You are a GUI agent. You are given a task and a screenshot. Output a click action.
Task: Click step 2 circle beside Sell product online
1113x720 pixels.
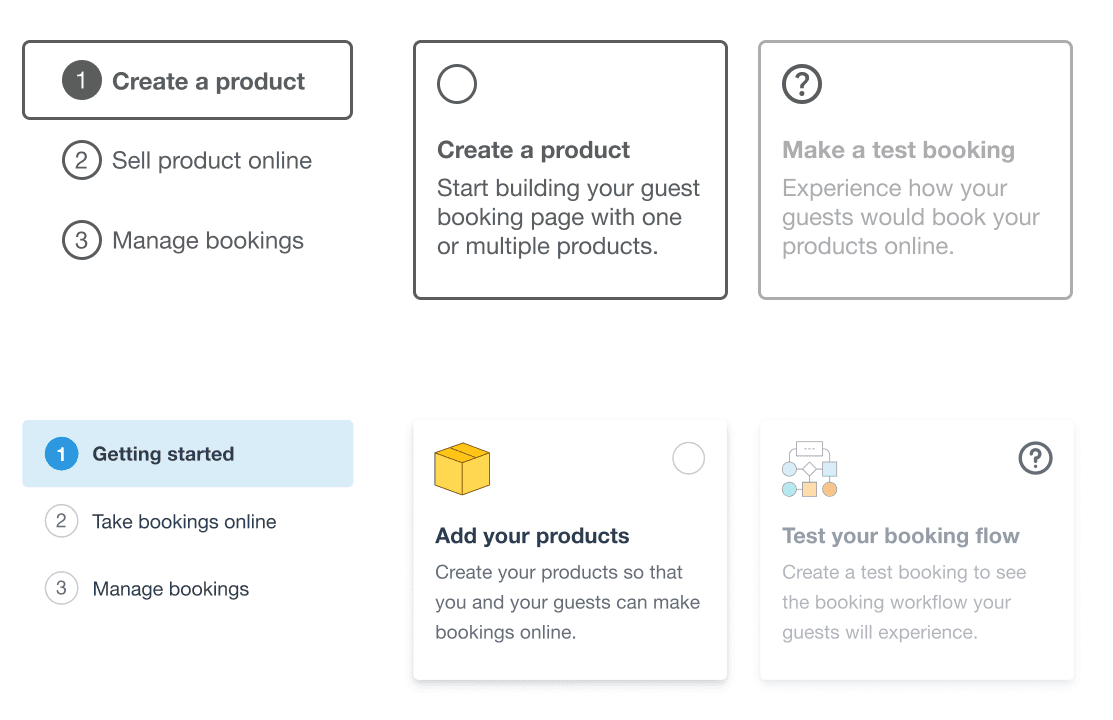click(82, 161)
